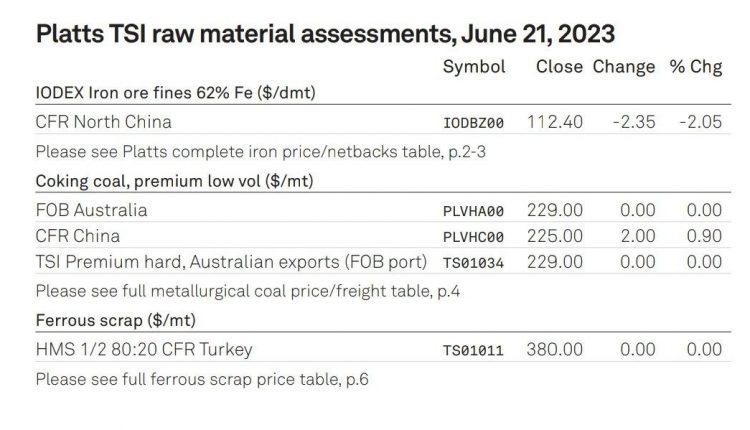Click the PLVHC00 symbol code
This screenshot has width=750, height=430.
(473, 237)
